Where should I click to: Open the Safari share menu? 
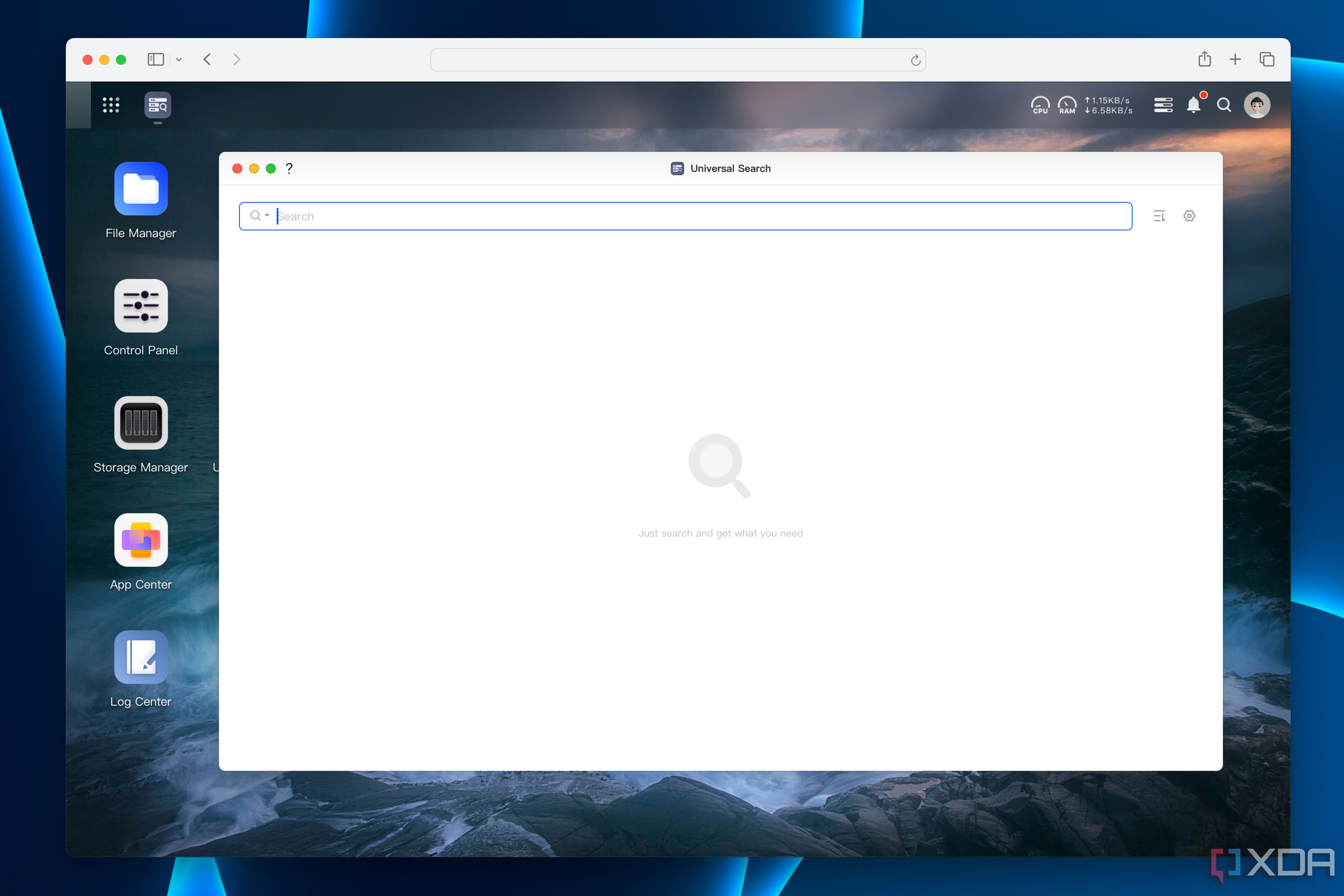(x=1204, y=59)
